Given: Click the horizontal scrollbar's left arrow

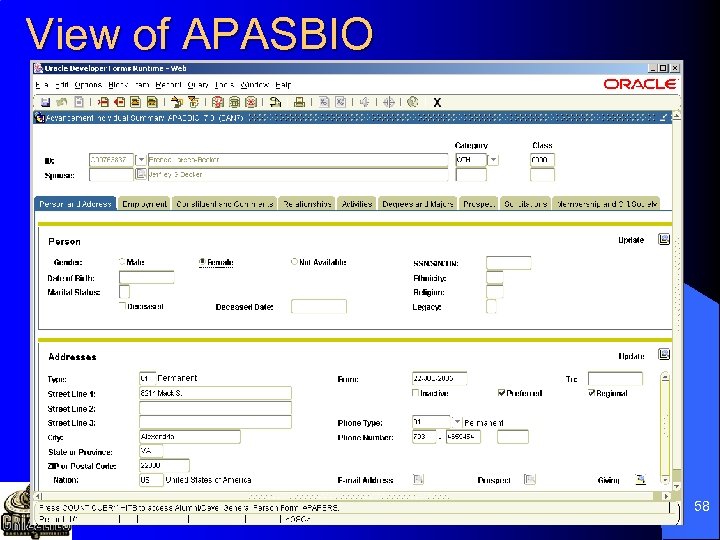Looking at the screenshot, I should click(39, 496).
